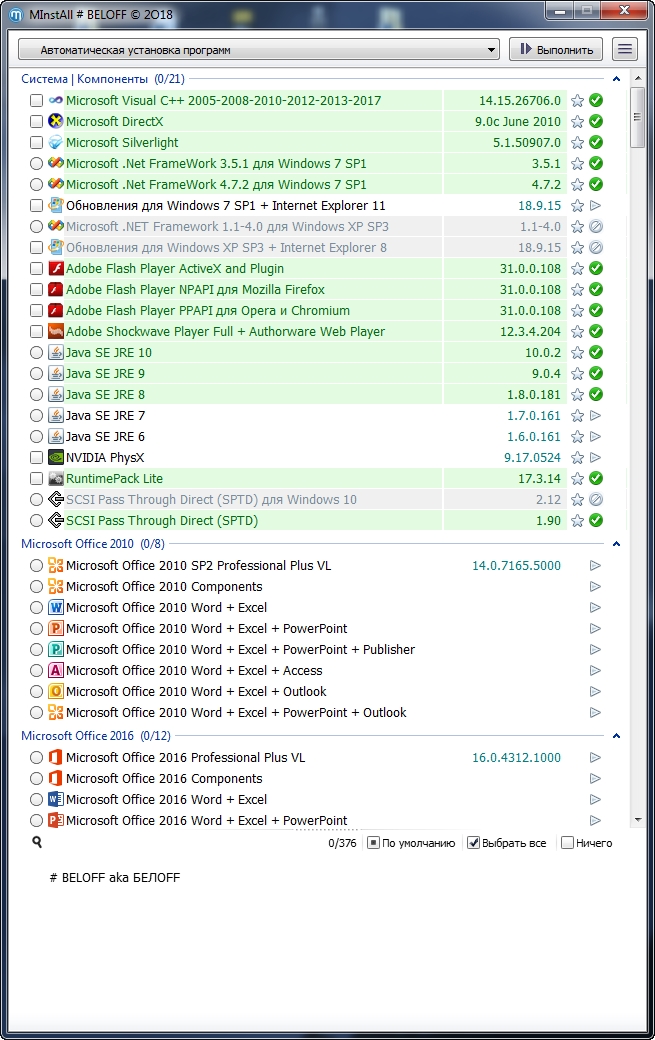Click green check for Java SE JRE 8
Viewport: 655px width, 1040px height.
596,395
